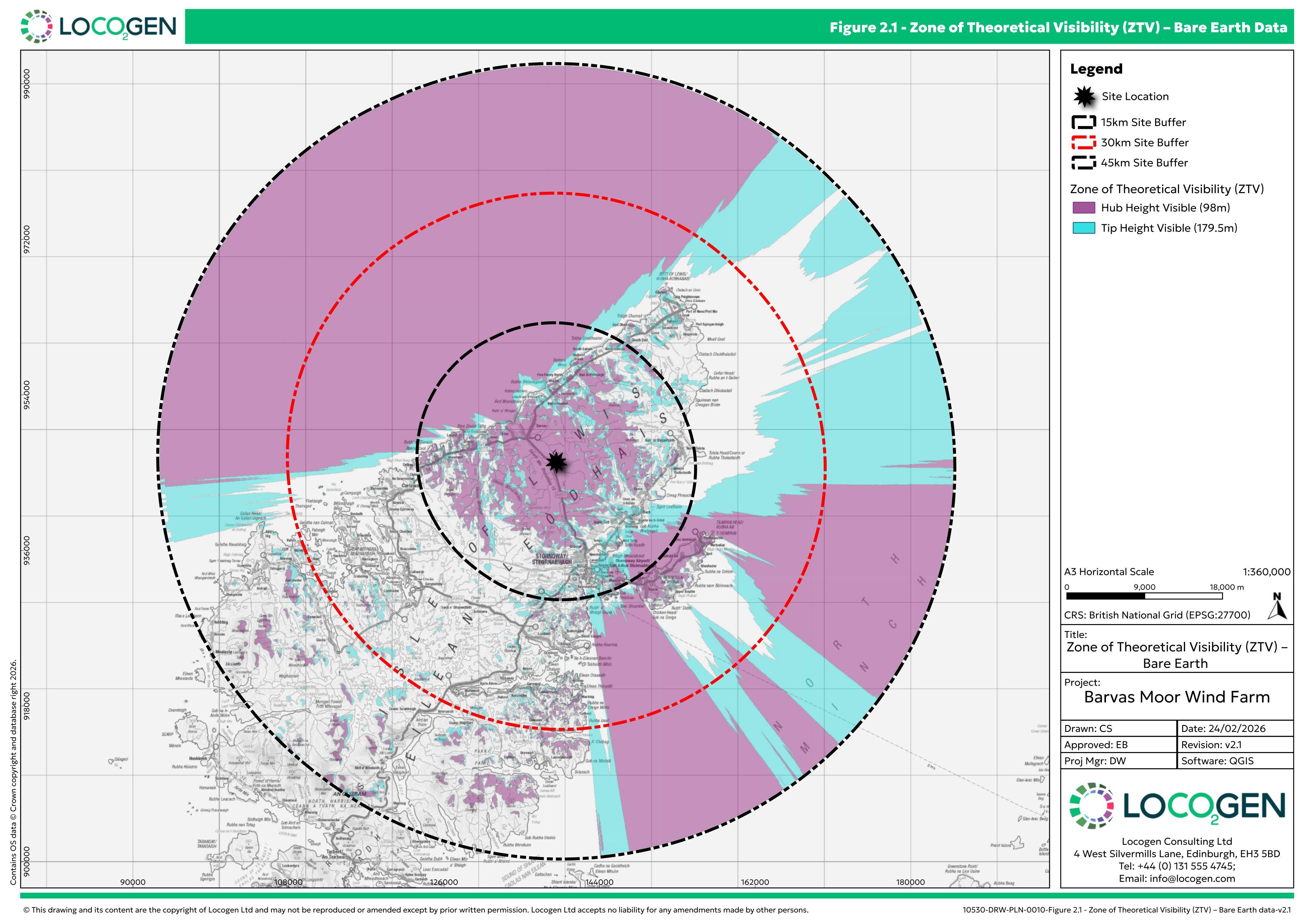Click the info@locogen.com email address

pos(1192,878)
